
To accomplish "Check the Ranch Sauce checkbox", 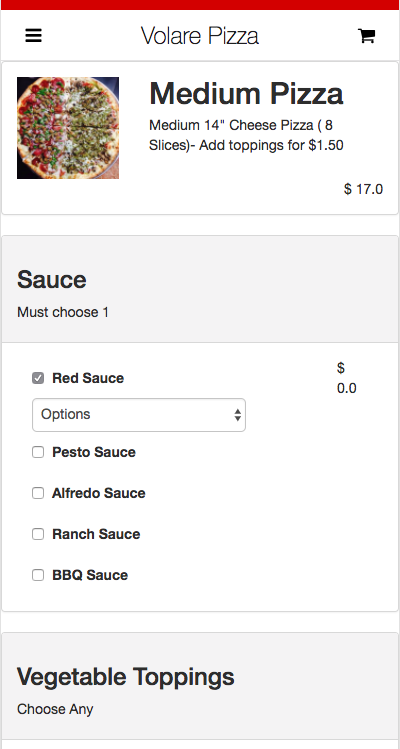I will click(x=38, y=534).
